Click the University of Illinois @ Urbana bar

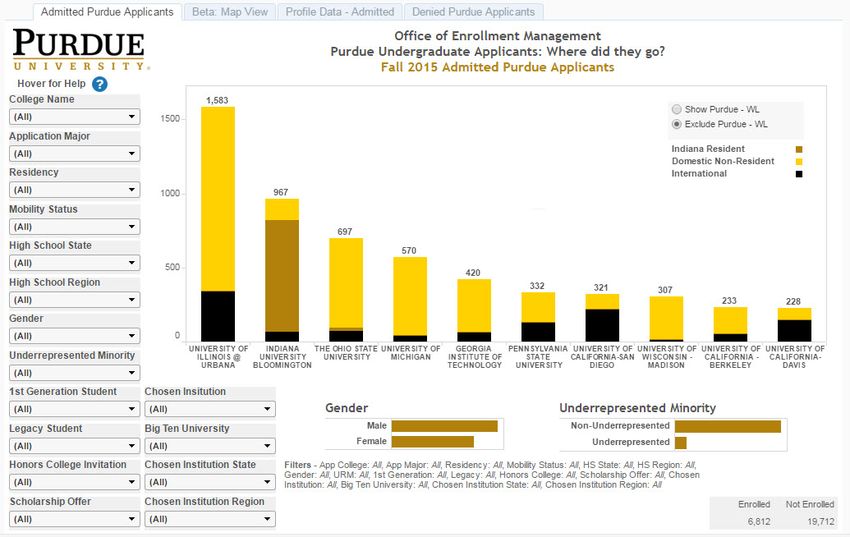coord(218,224)
